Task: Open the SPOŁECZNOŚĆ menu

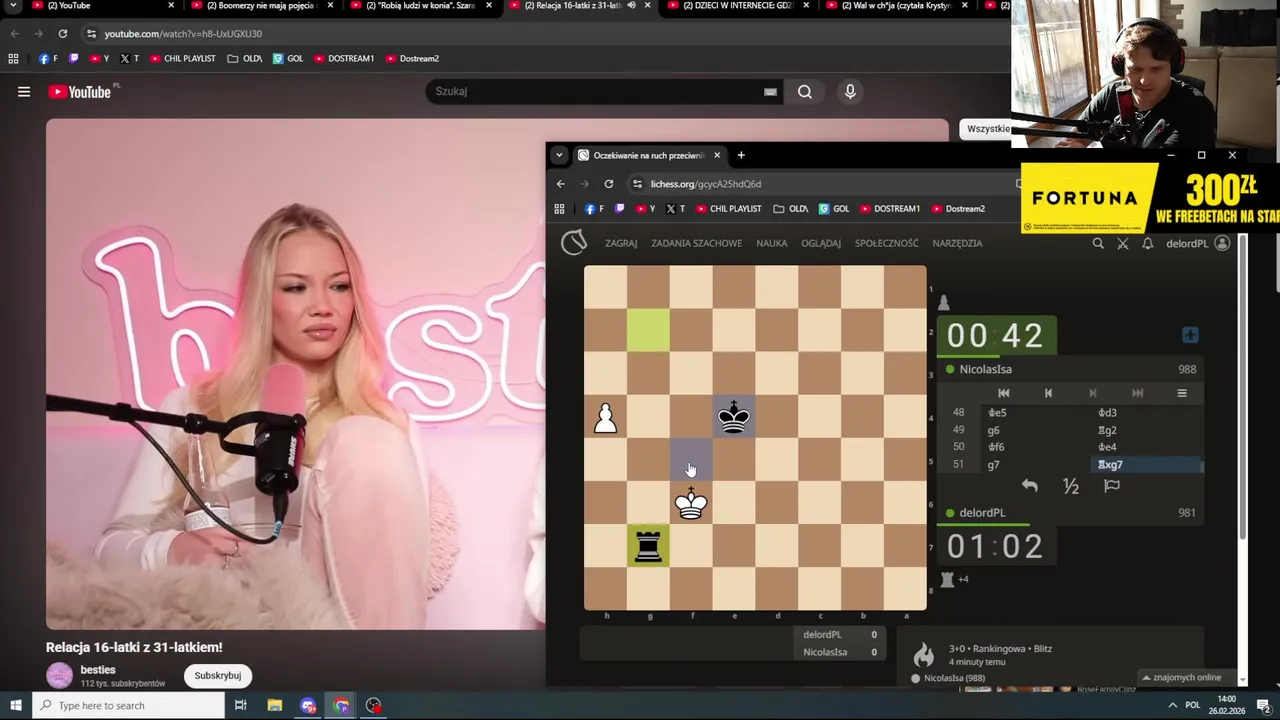Action: coord(886,243)
